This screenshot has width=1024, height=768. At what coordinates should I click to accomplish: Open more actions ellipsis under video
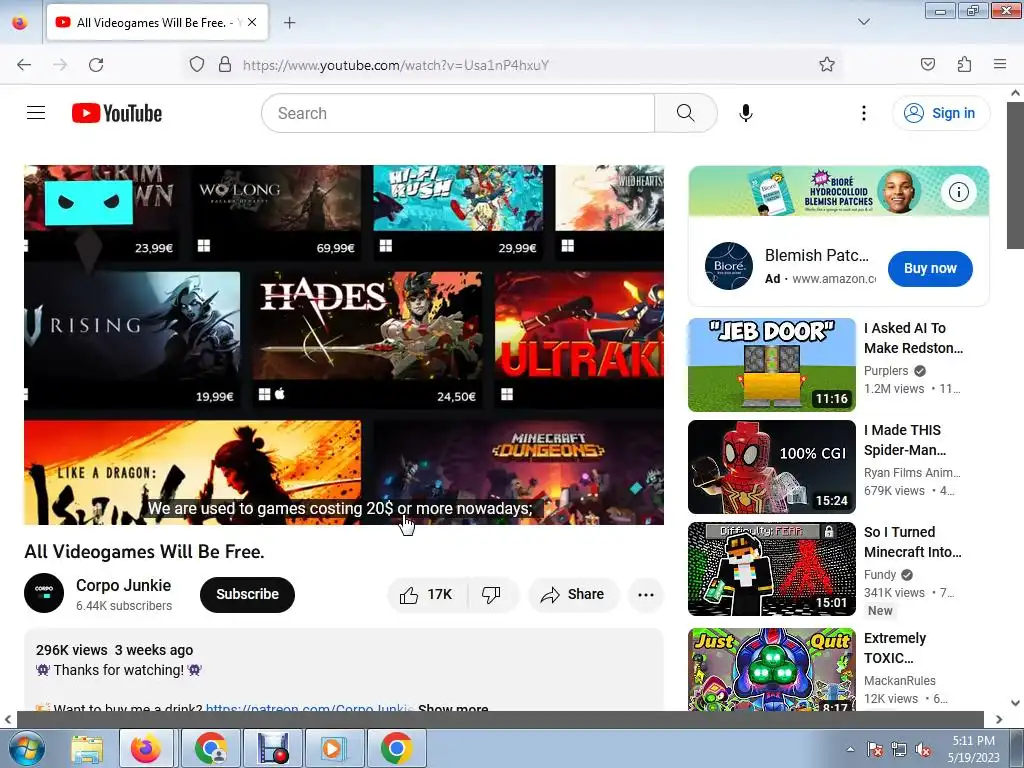(x=646, y=594)
